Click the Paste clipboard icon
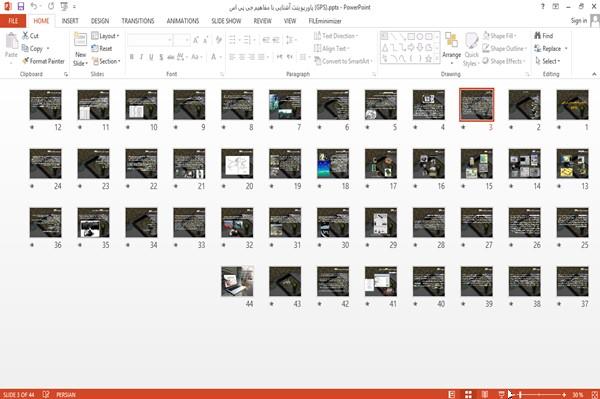 tap(11, 41)
